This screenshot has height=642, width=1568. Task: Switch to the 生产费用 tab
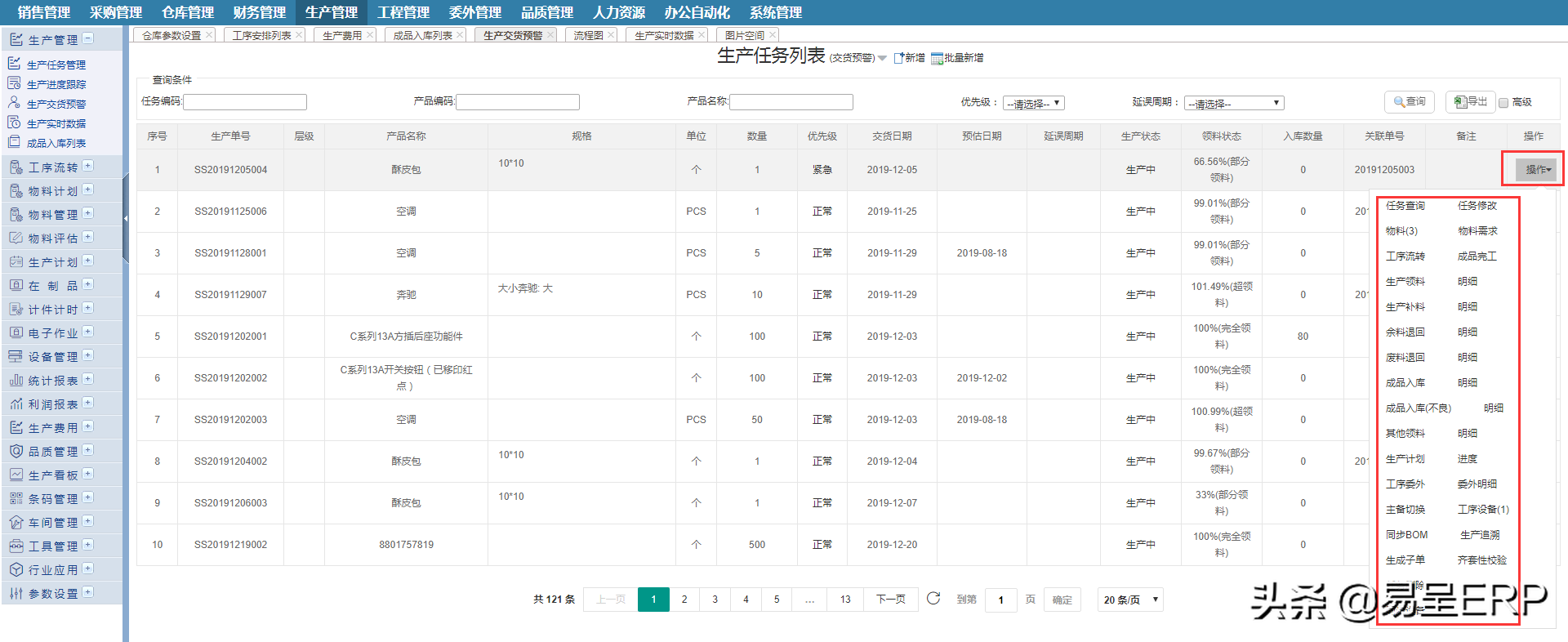point(341,35)
